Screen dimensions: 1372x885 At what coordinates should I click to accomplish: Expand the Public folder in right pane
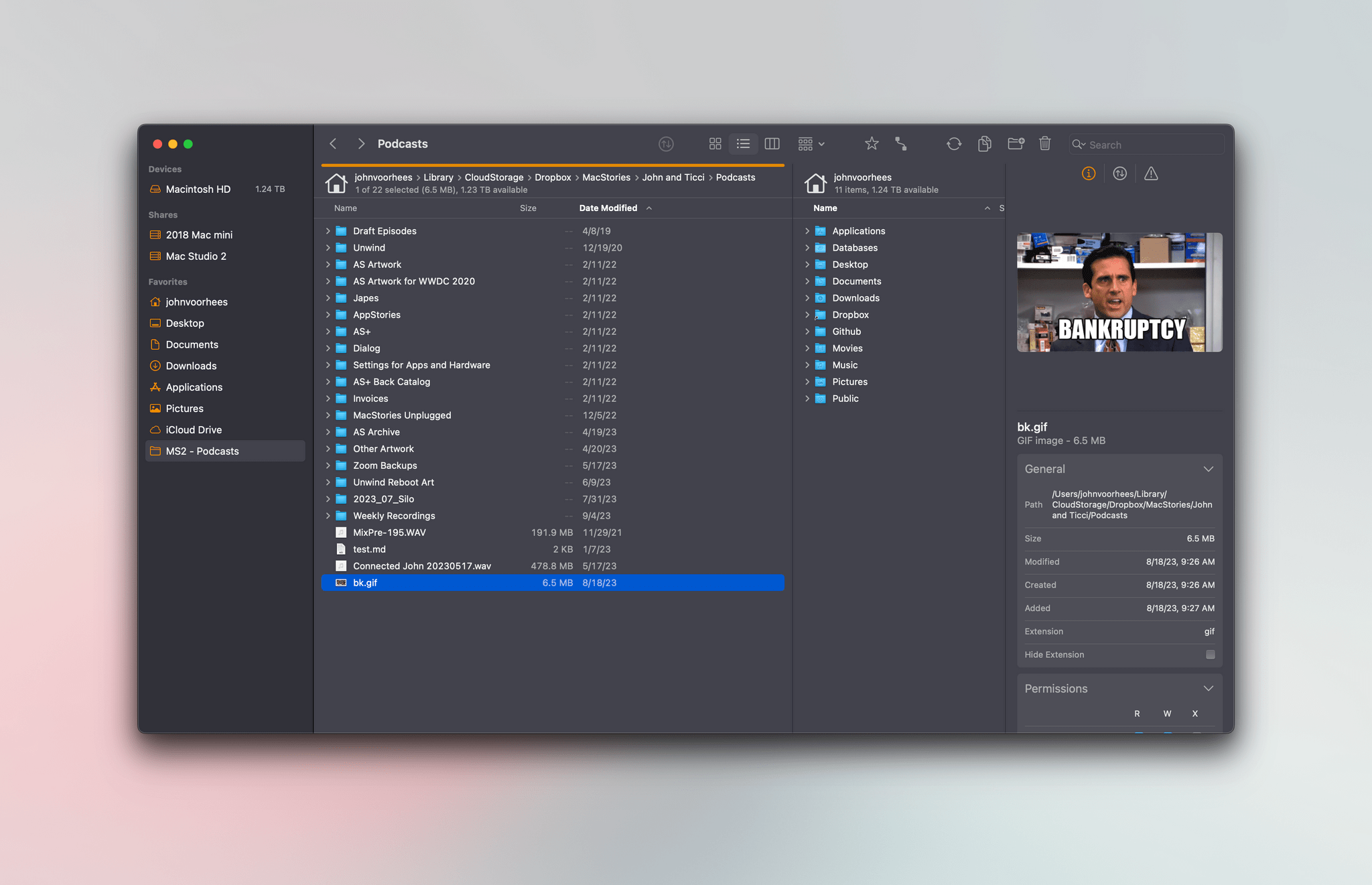pos(807,399)
